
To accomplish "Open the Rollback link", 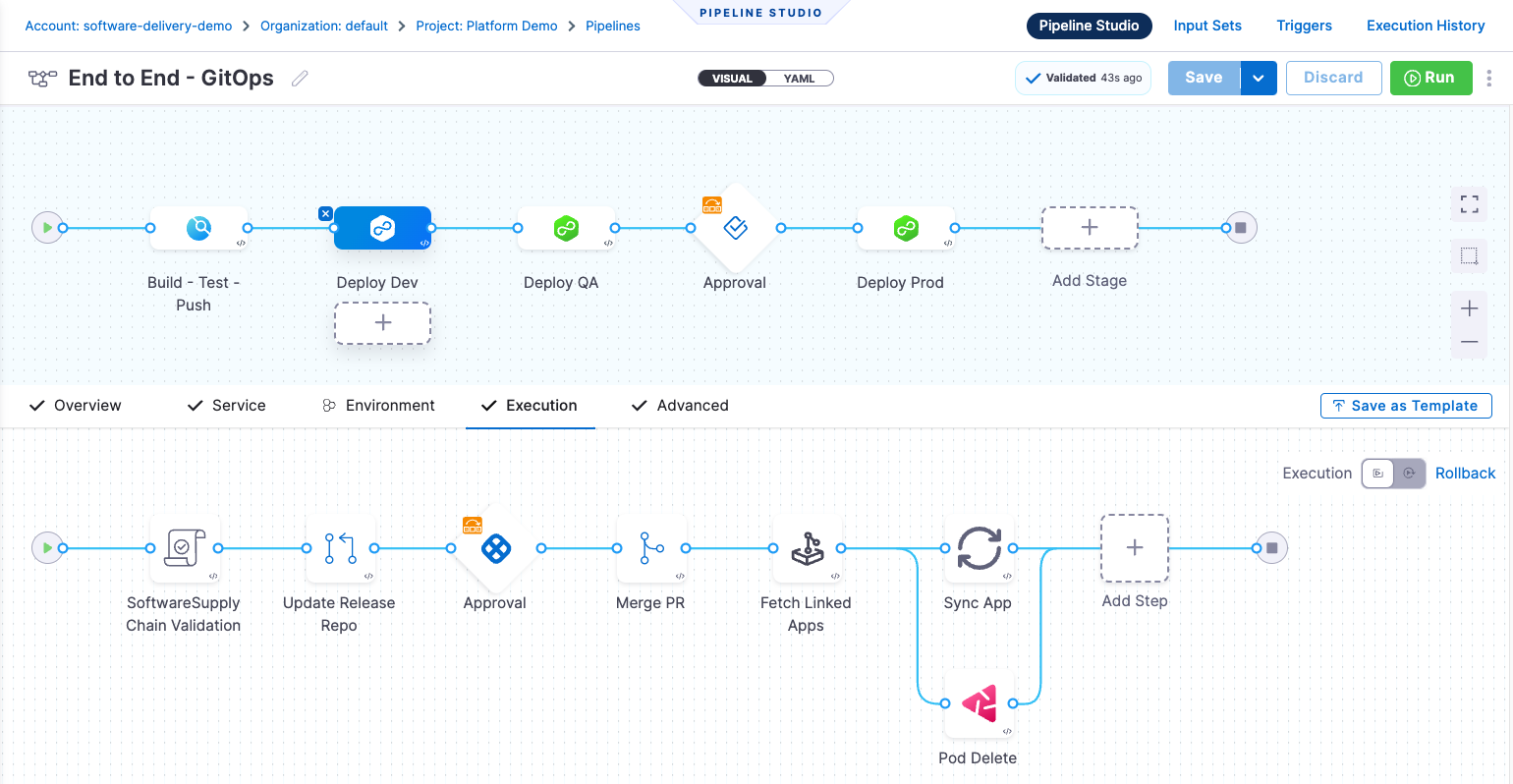I will [x=1465, y=473].
